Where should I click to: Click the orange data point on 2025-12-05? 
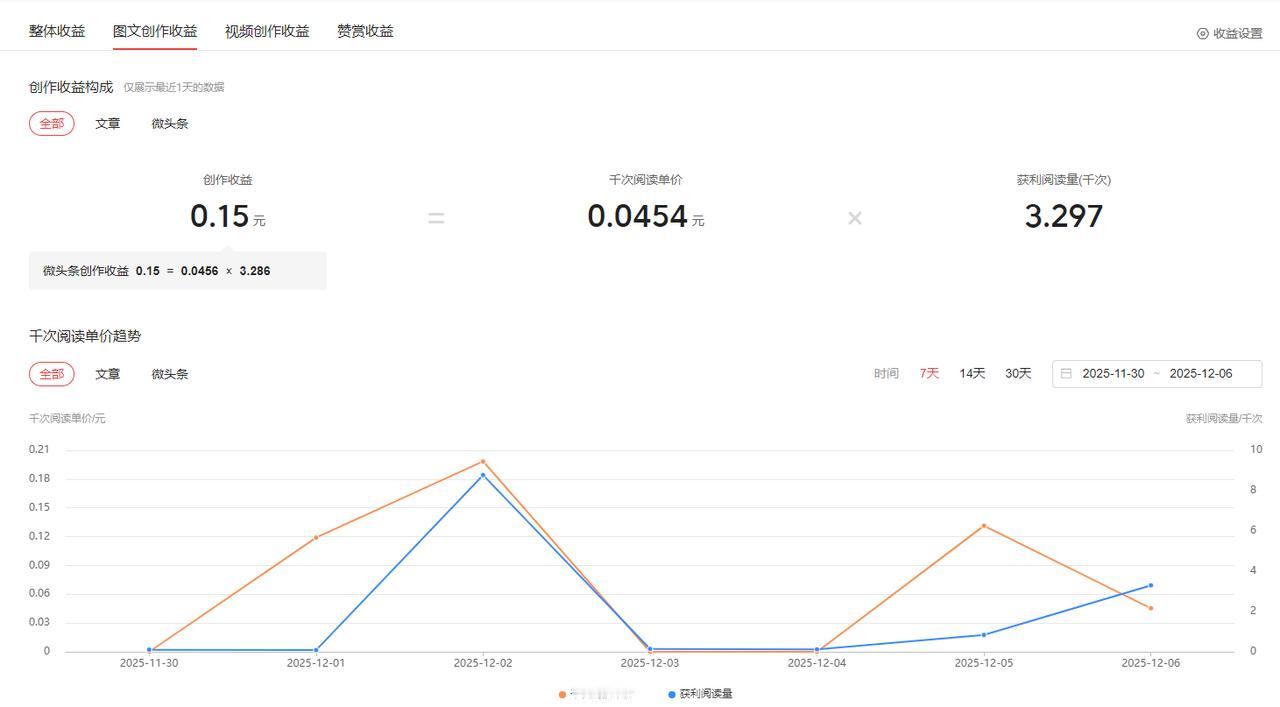coord(984,524)
